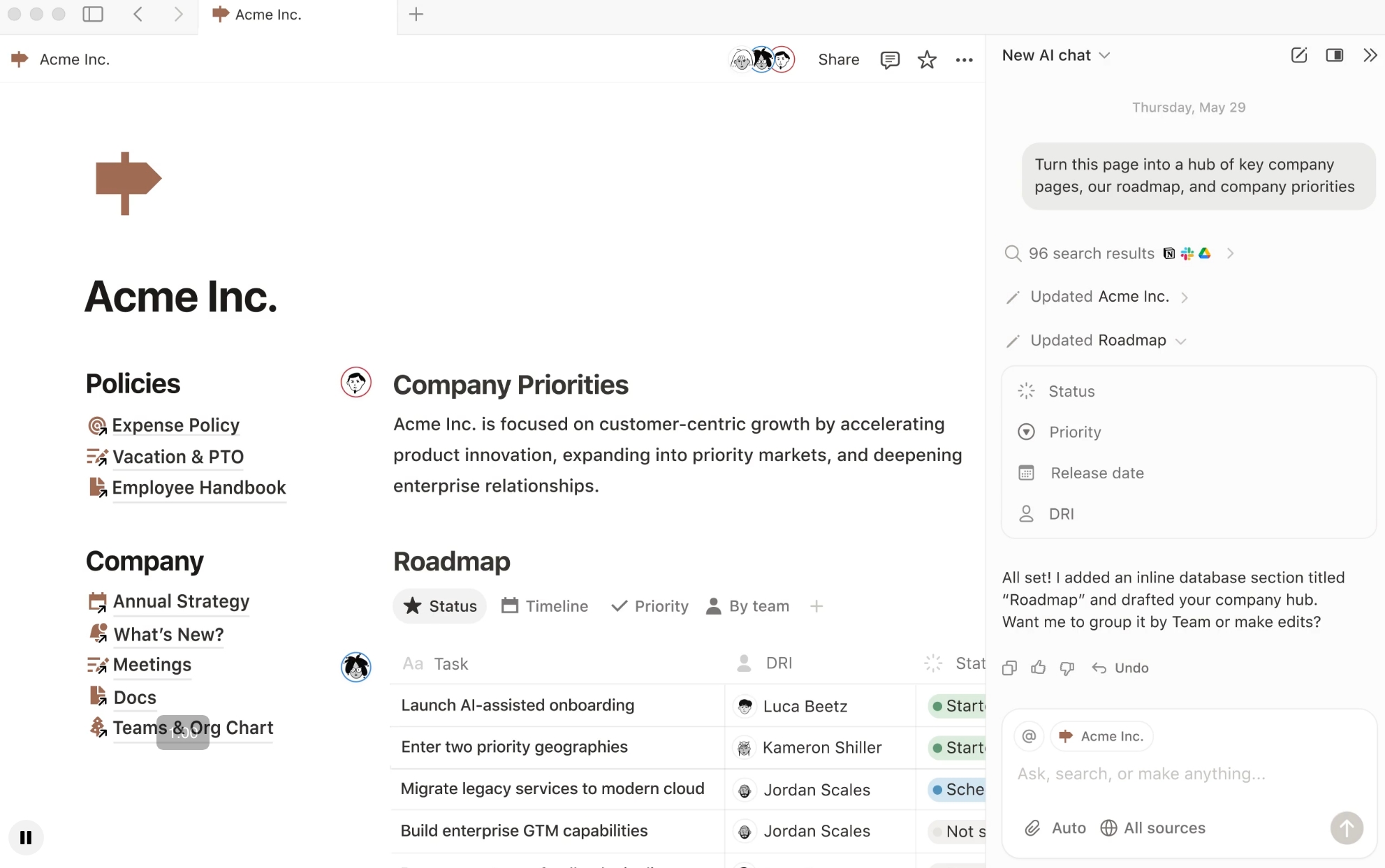Click the Share button
1385x868 pixels.
(839, 59)
